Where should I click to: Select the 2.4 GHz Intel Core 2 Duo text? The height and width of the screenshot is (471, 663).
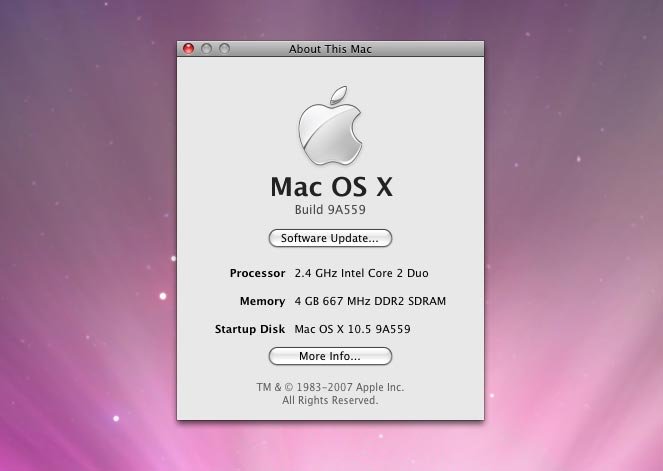(362, 273)
